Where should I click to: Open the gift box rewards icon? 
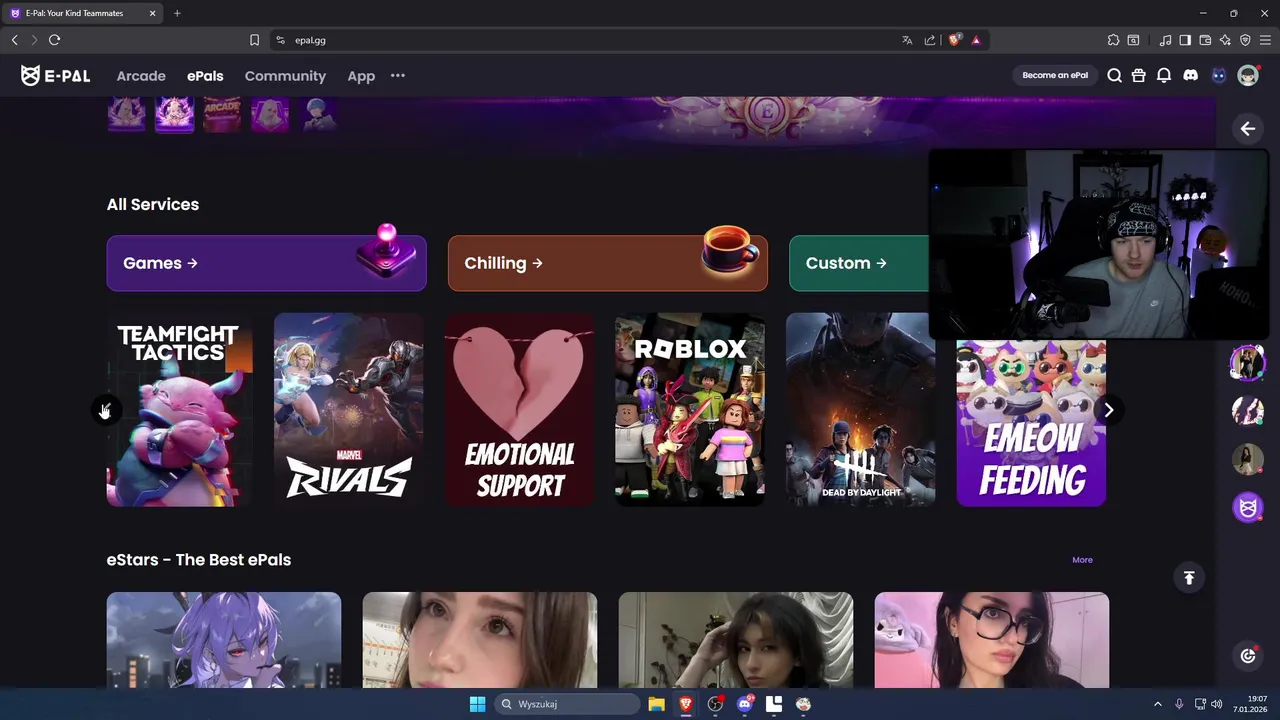point(1139,76)
